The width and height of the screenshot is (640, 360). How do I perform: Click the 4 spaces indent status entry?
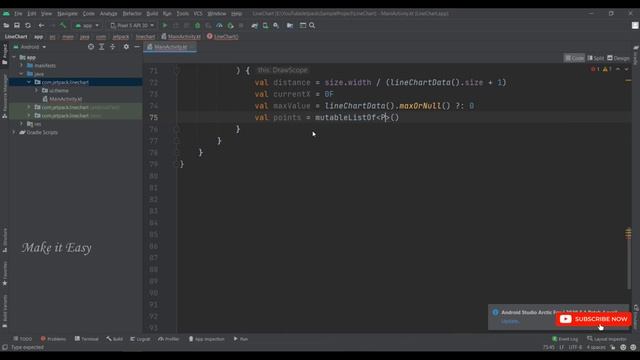(x=596, y=347)
